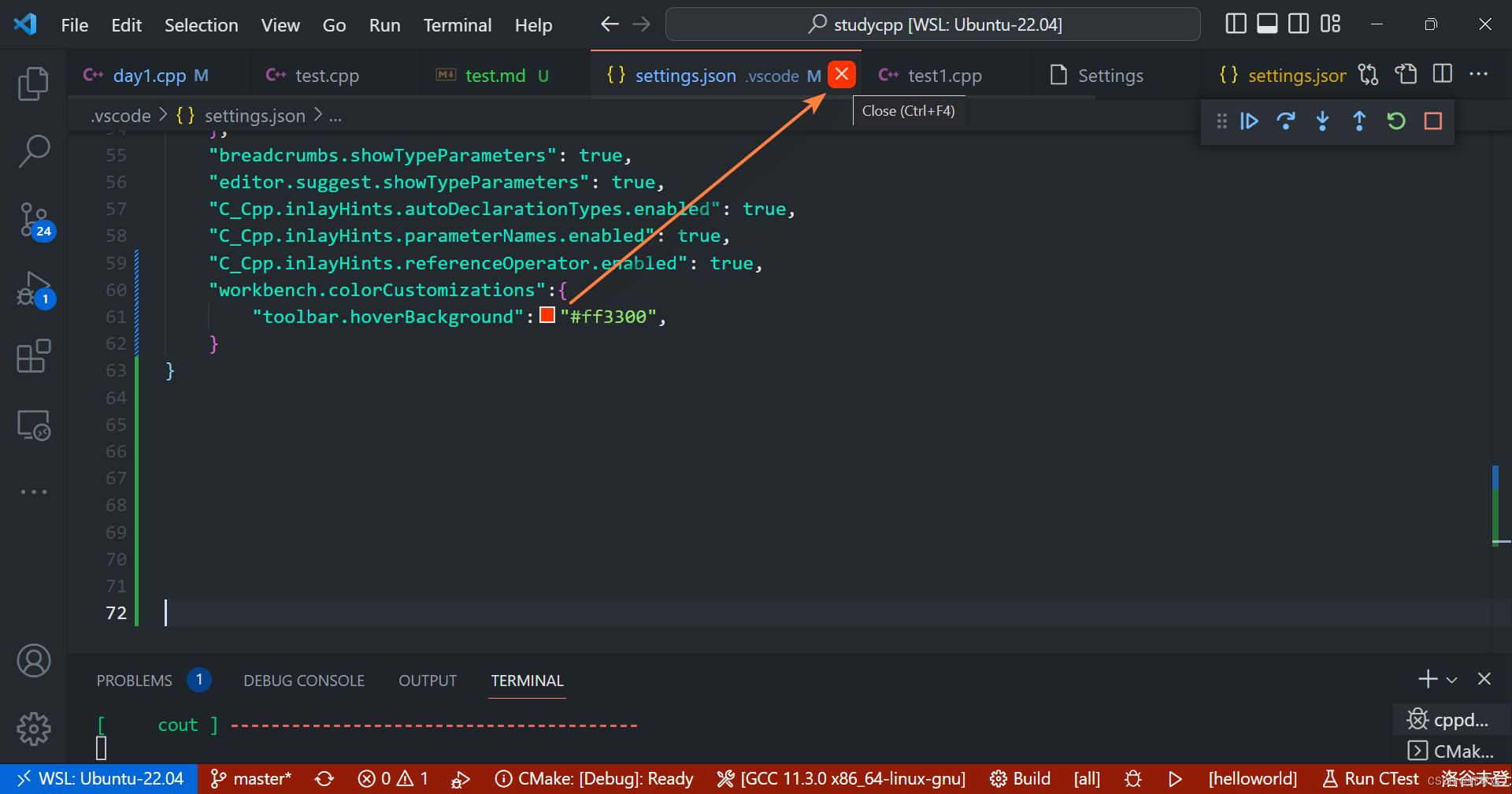Open Remote Explorer view
The height and width of the screenshot is (794, 1512).
33,425
